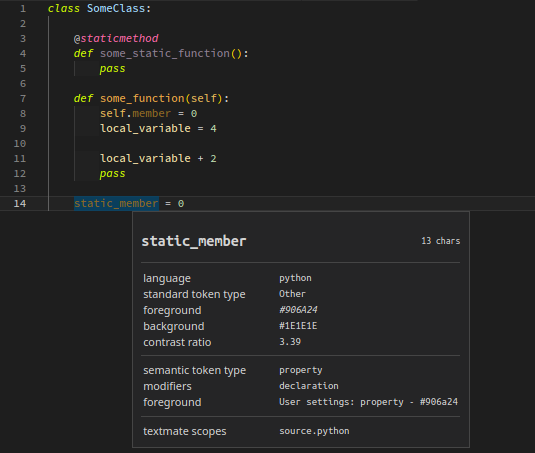Click 'User settings: property - #906a24' text

[x=368, y=402]
